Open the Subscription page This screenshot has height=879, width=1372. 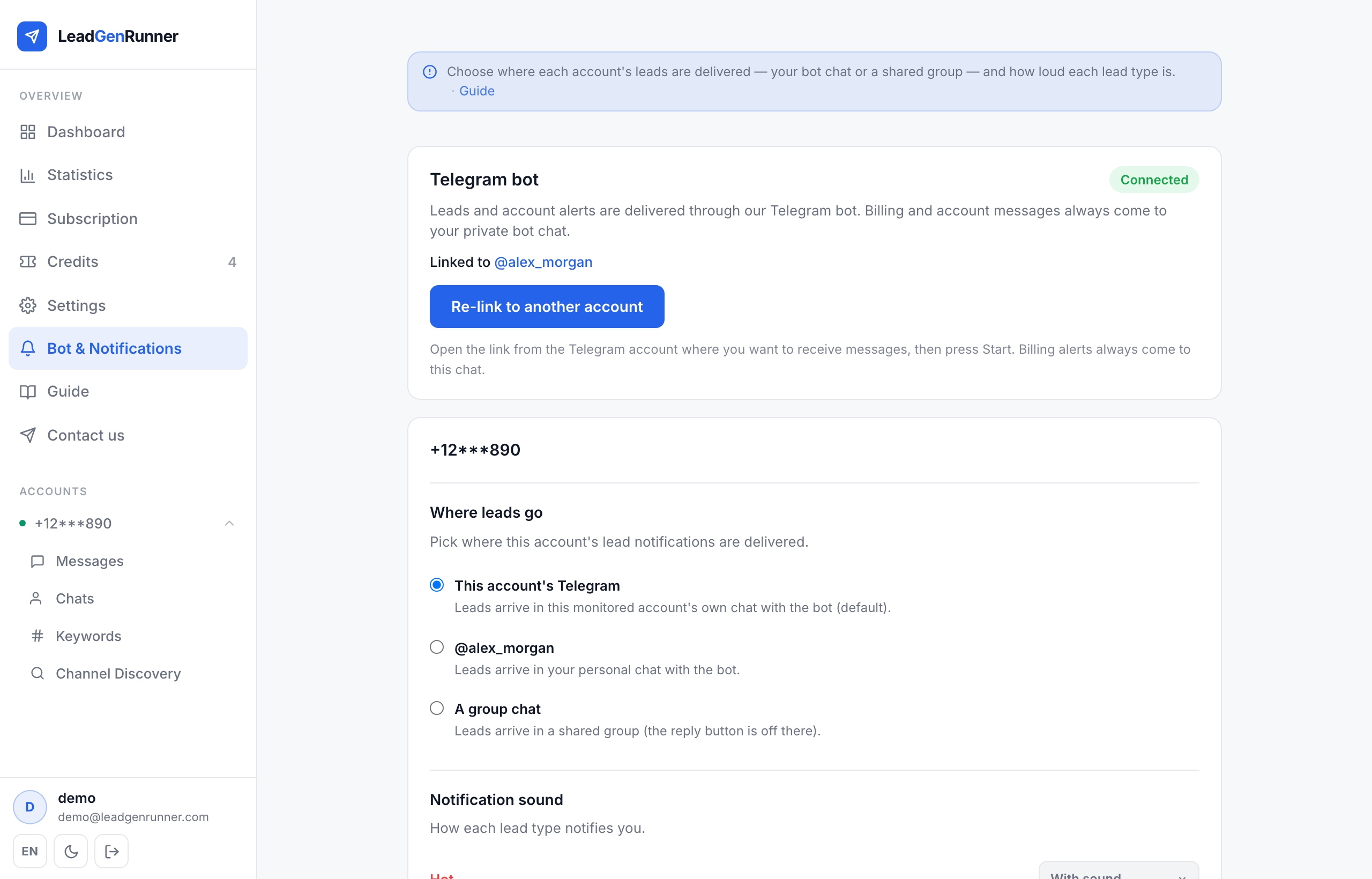click(x=128, y=219)
